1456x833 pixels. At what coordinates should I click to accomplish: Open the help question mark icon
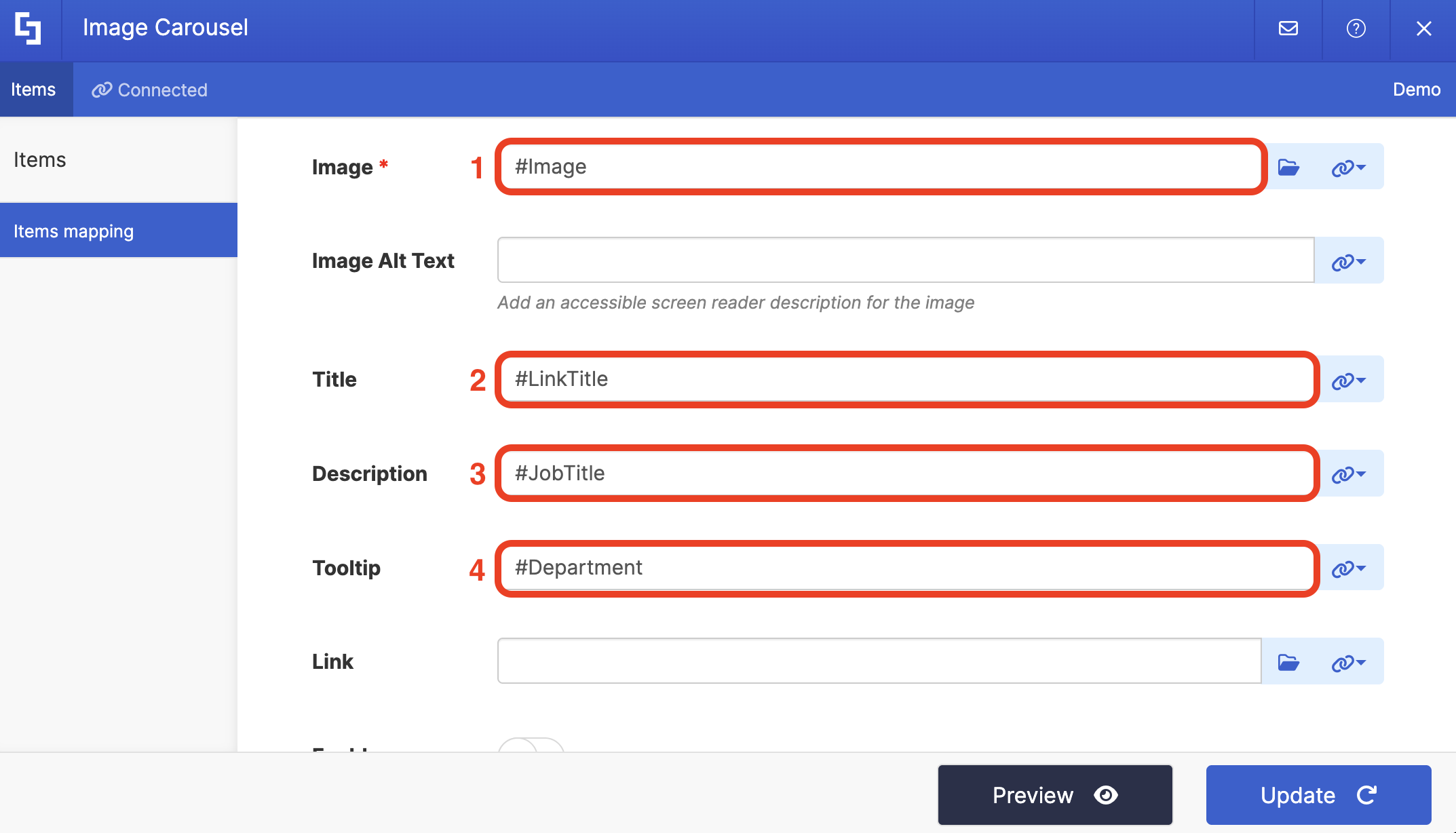coord(1356,28)
